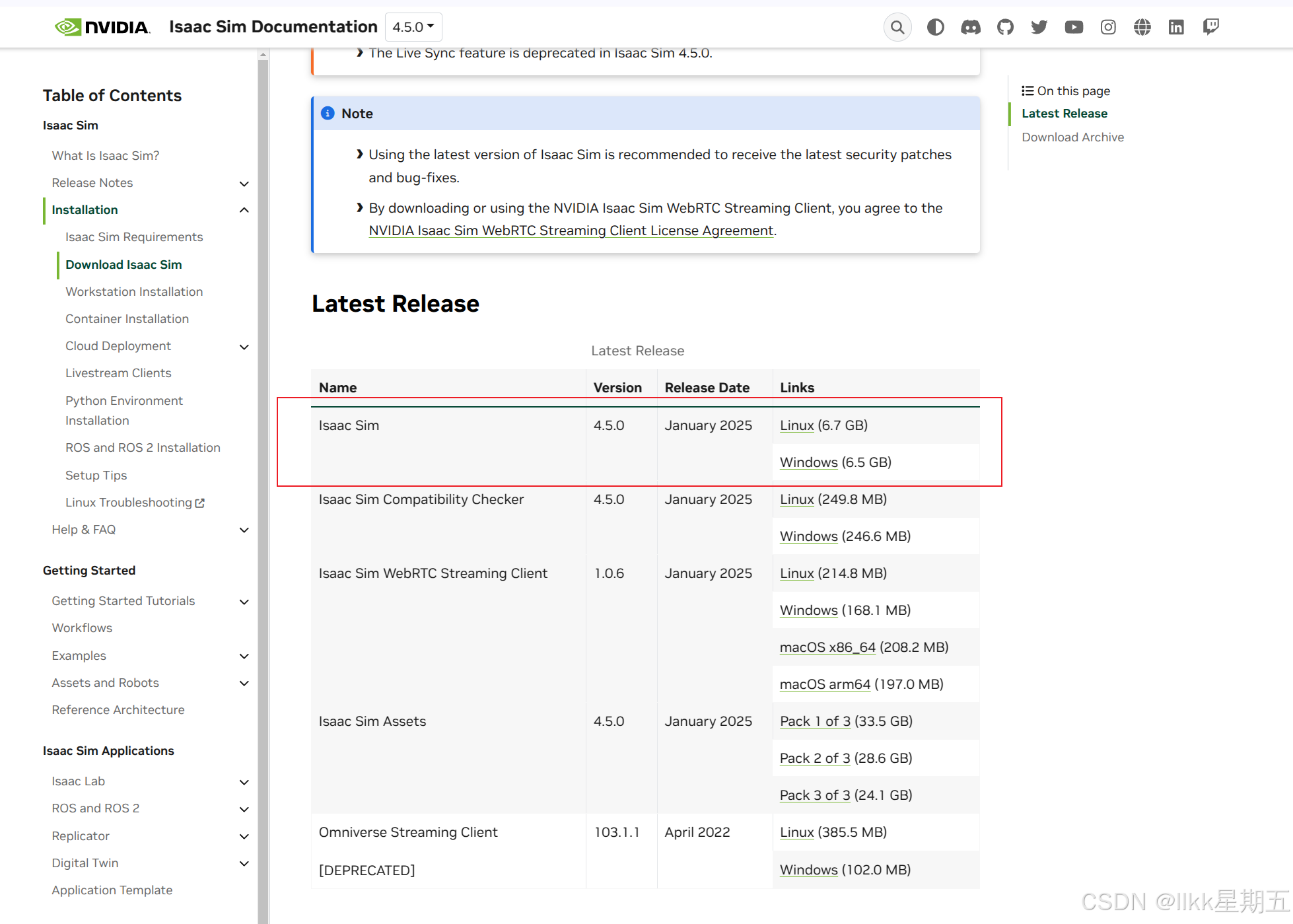Expand Help & FAQ chevron

(244, 530)
